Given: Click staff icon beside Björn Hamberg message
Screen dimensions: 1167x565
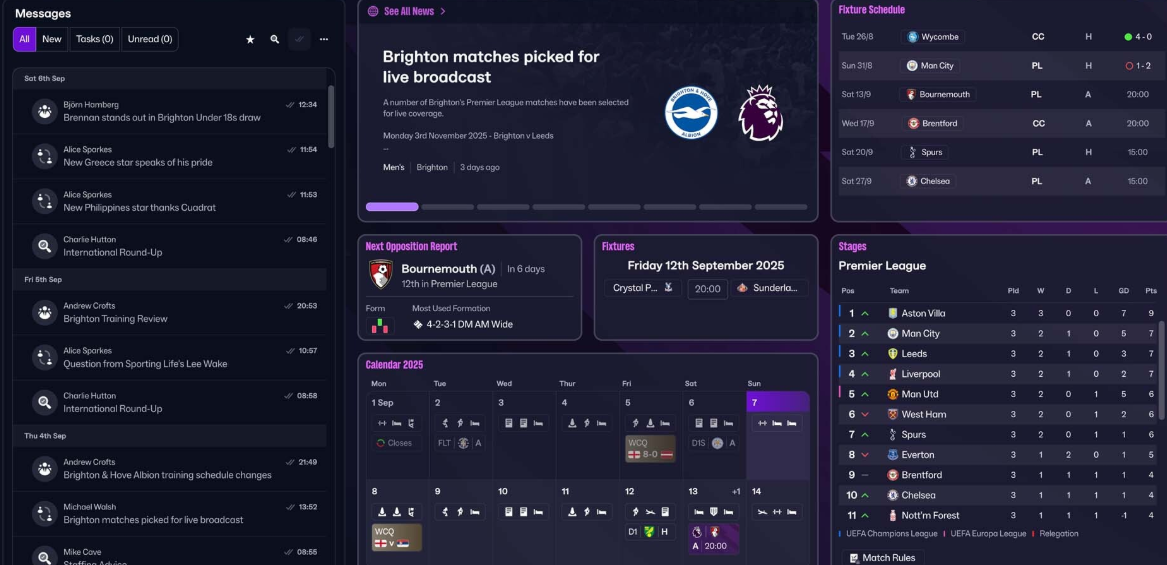Looking at the screenshot, I should click(x=45, y=112).
